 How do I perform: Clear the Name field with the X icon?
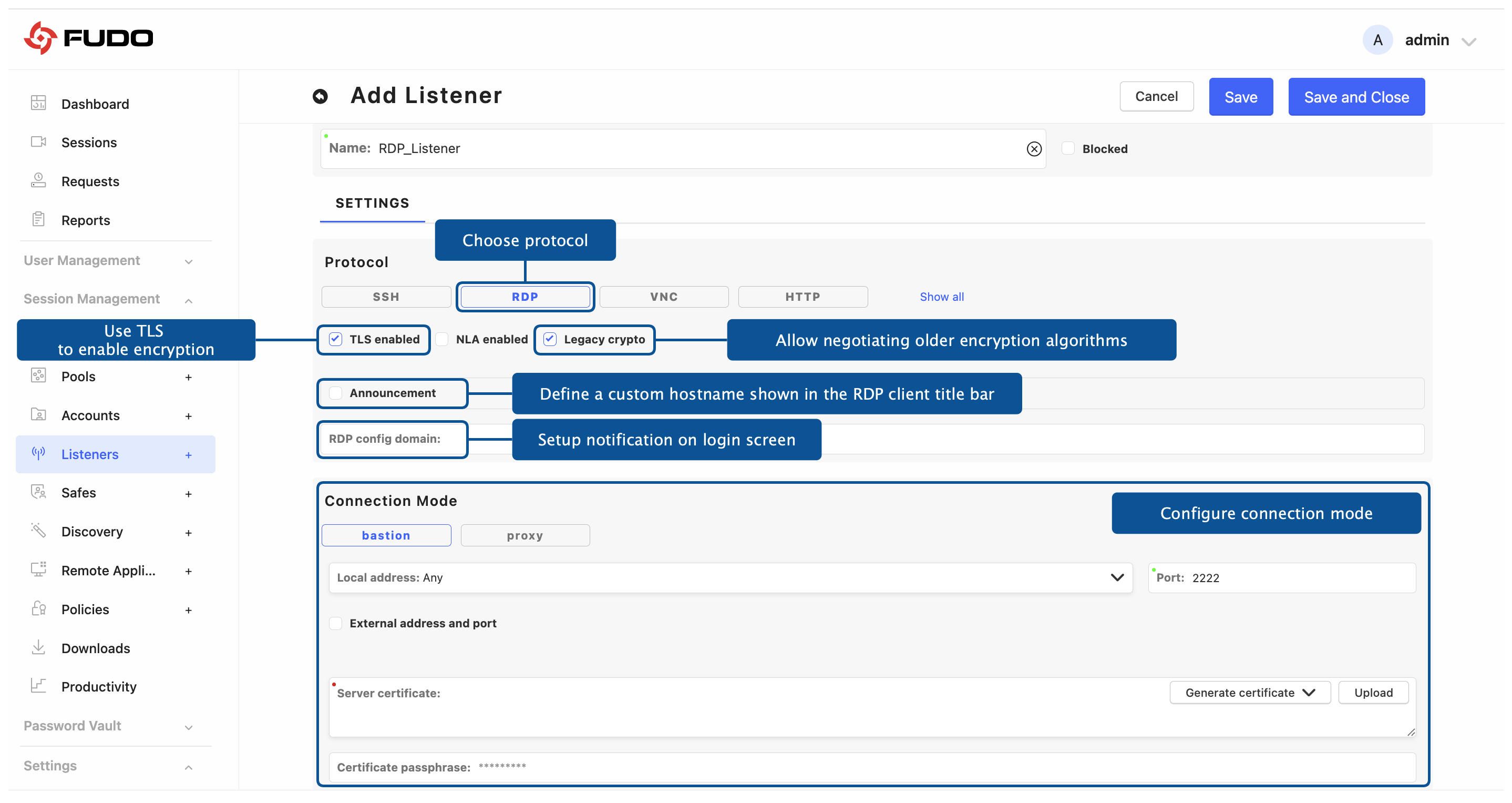pyautogui.click(x=1034, y=149)
